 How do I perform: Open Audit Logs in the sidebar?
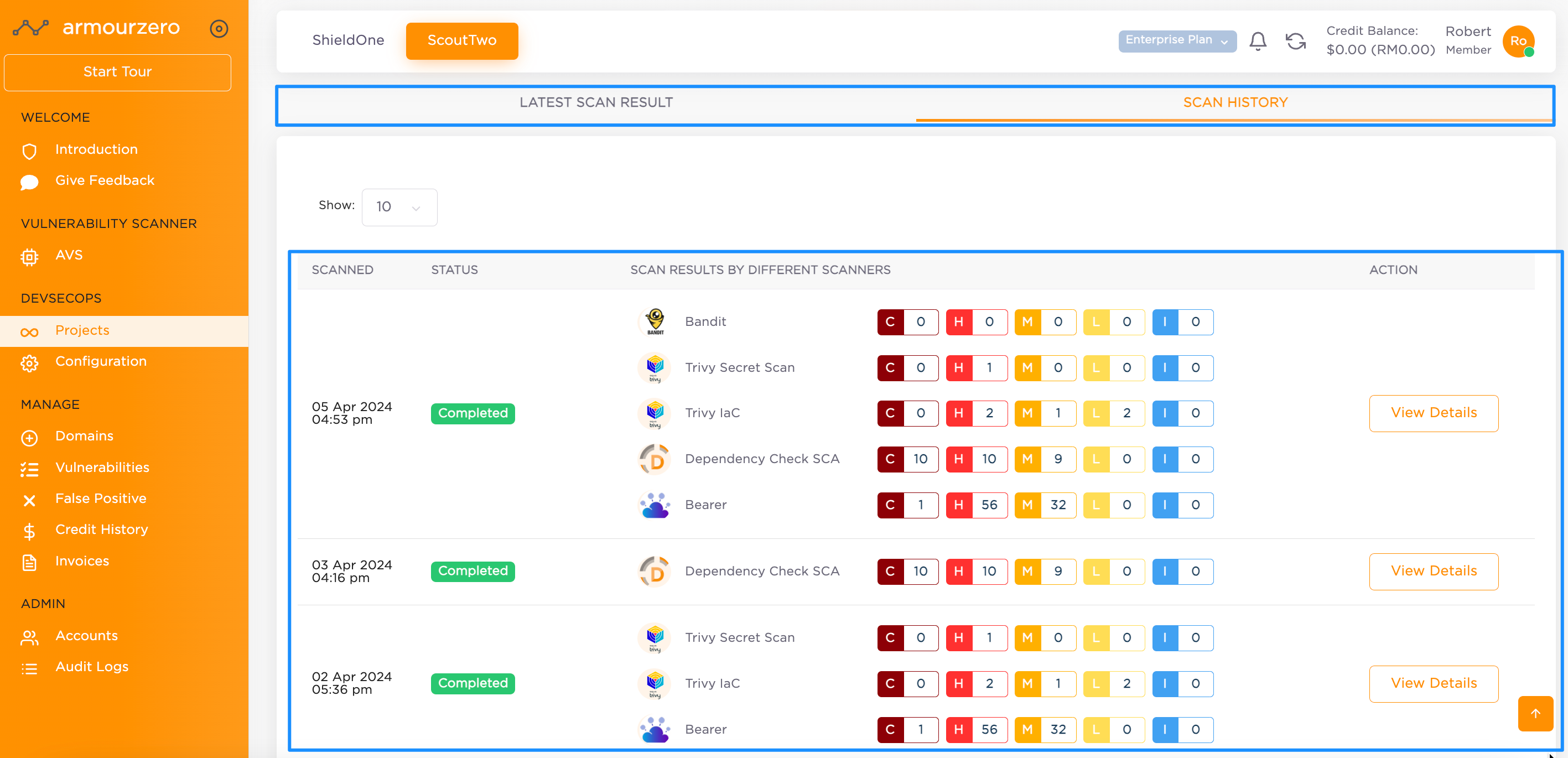pyautogui.click(x=92, y=667)
